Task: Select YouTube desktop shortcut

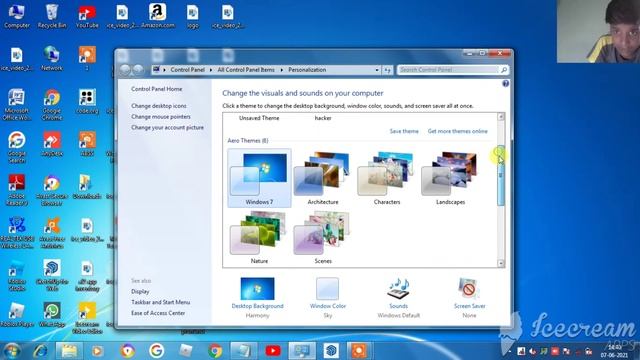Action: click(87, 16)
